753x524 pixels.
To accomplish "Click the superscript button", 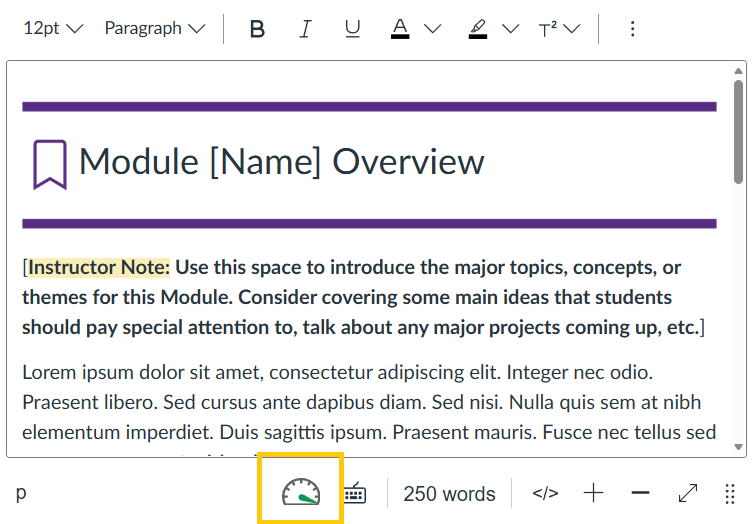I will click(x=548, y=29).
